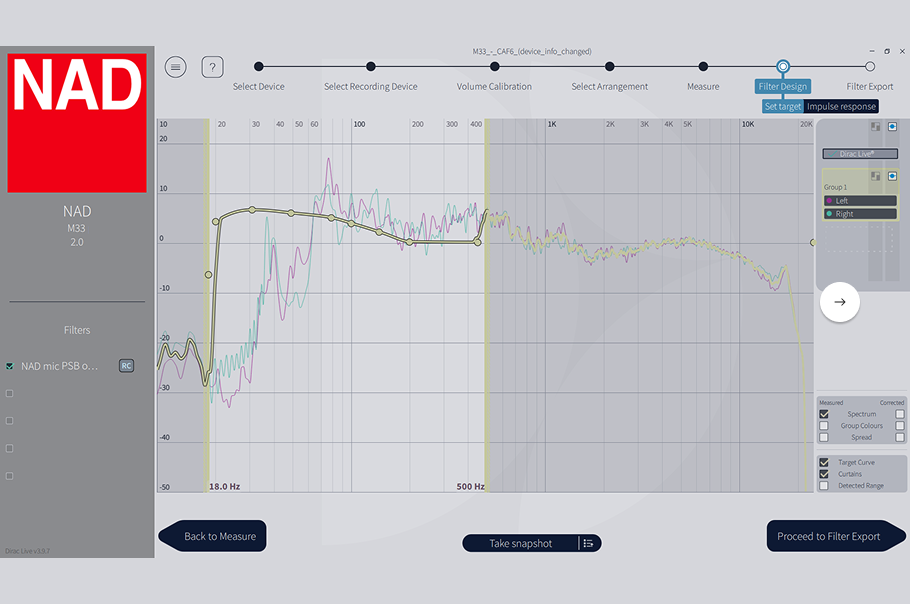Click the RC badge beside NAD mic filter
This screenshot has width=910, height=604.
pos(126,366)
